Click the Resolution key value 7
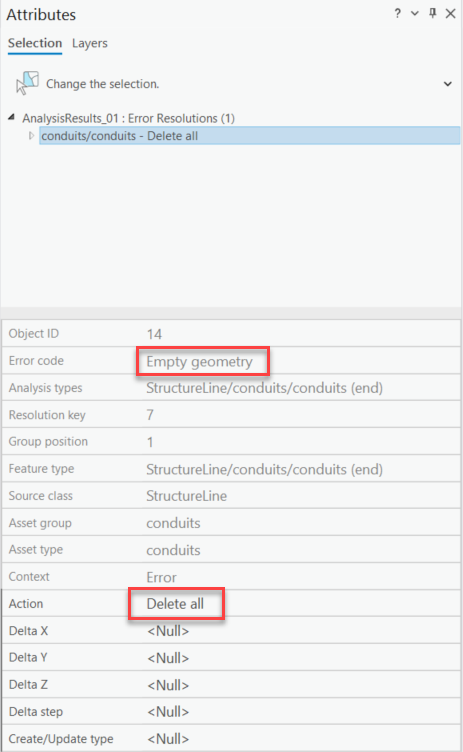This screenshot has height=752, width=463. click(x=150, y=414)
